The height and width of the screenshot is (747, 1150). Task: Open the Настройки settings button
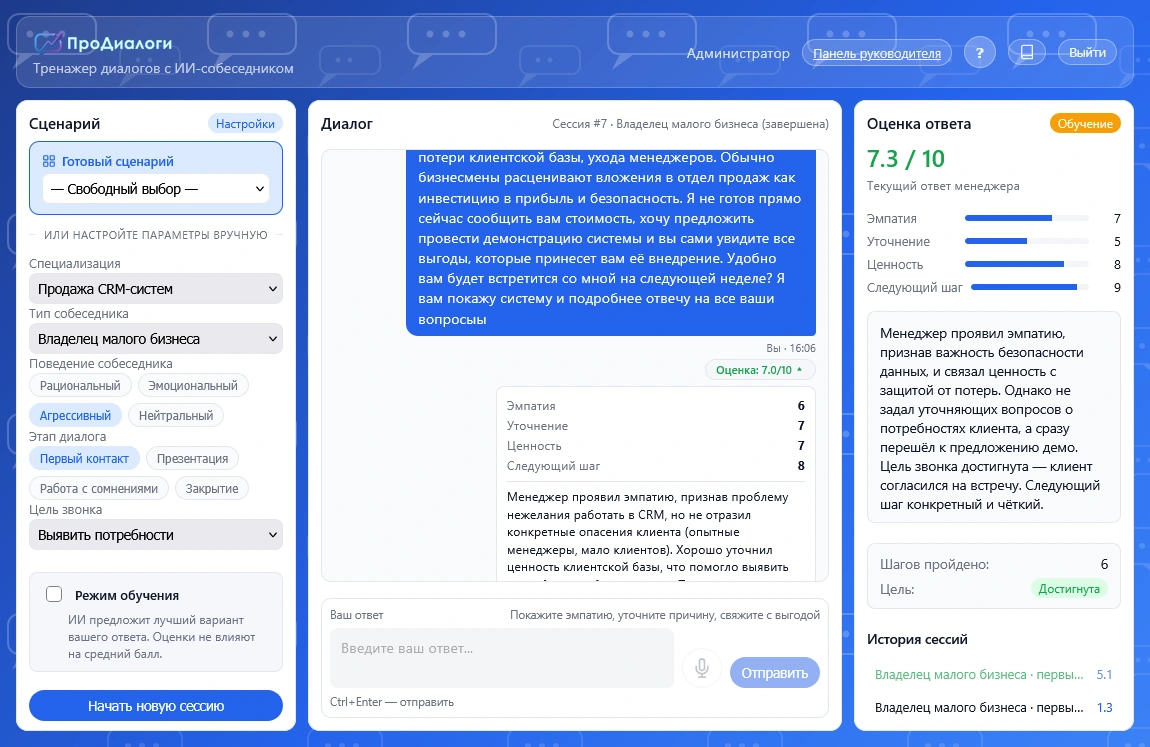point(245,124)
